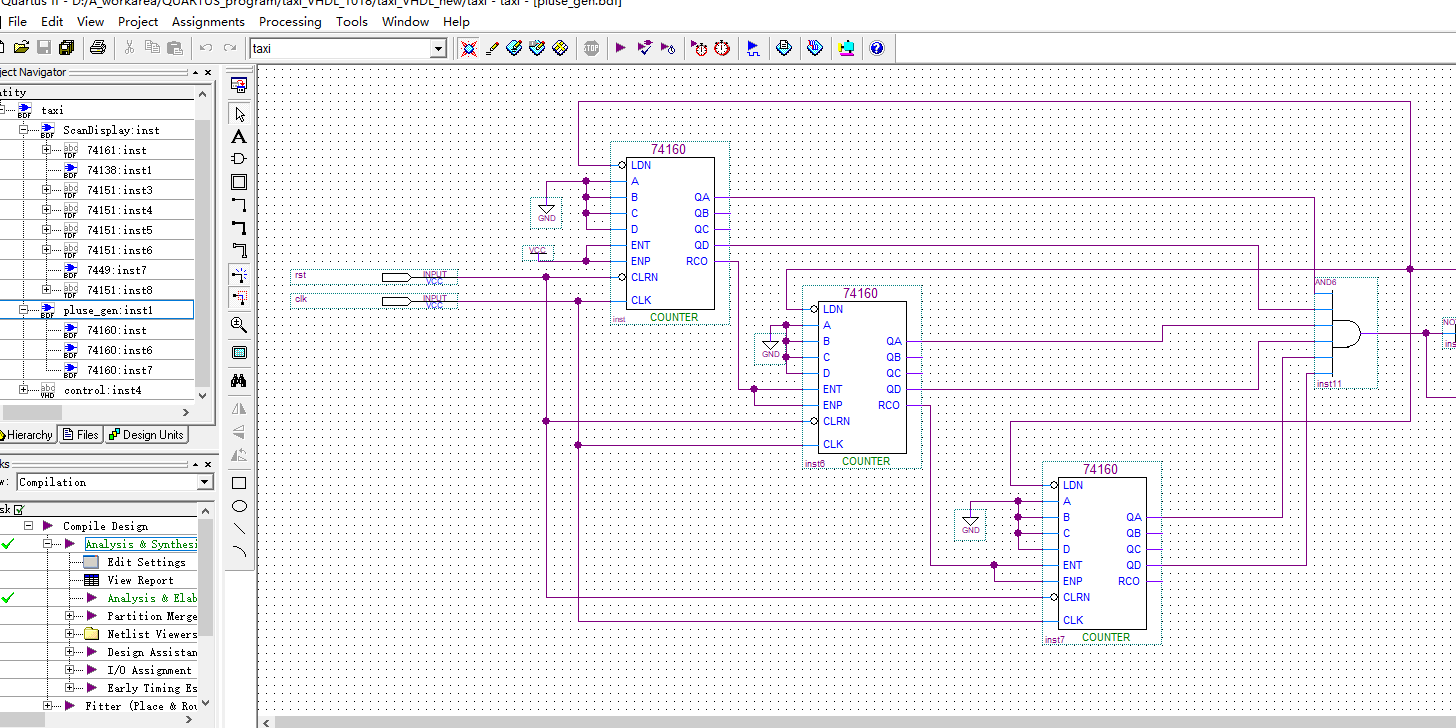Open the Processing menu
Viewport: 1456px width, 728px height.
pos(290,21)
